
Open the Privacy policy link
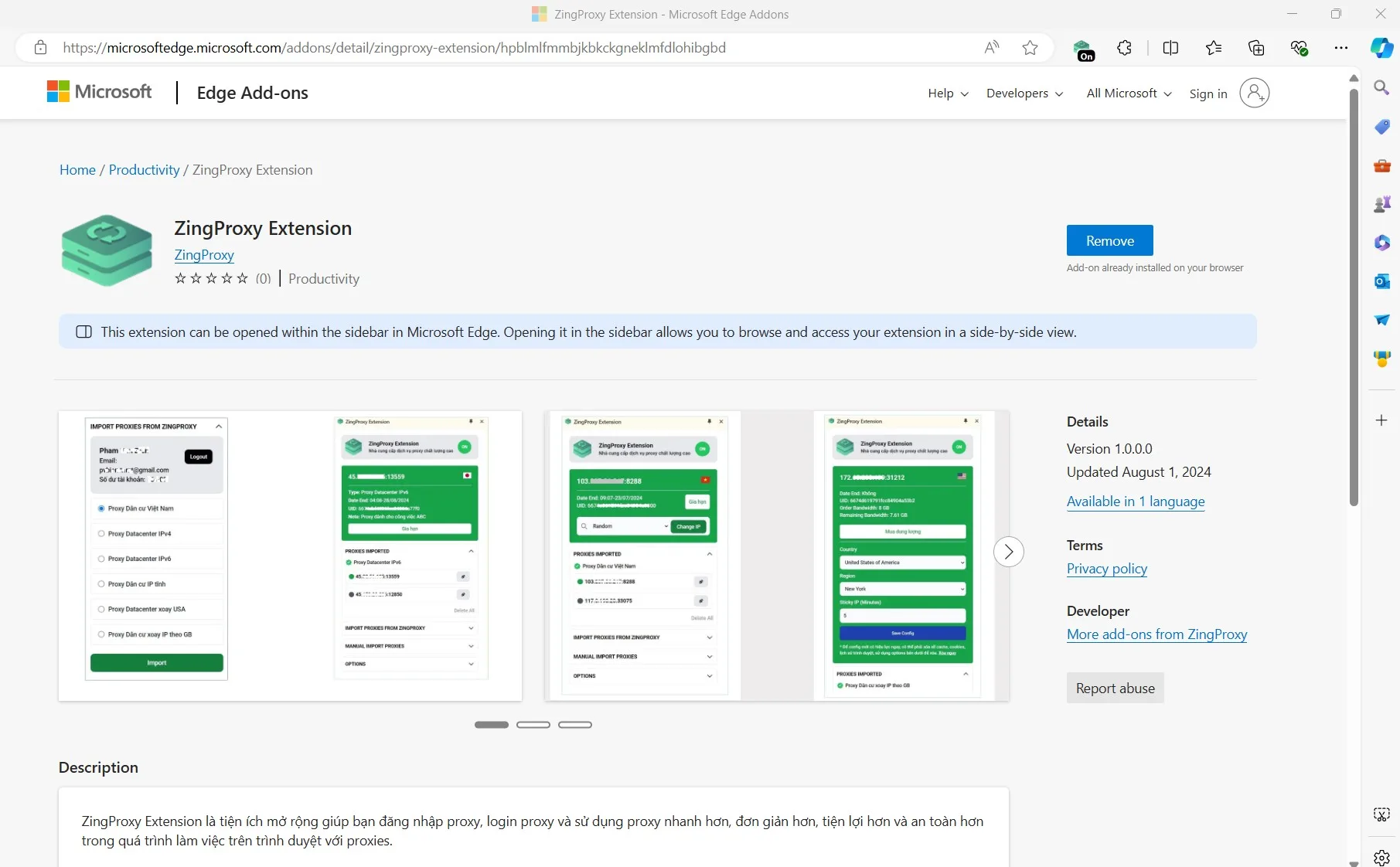click(x=1106, y=569)
